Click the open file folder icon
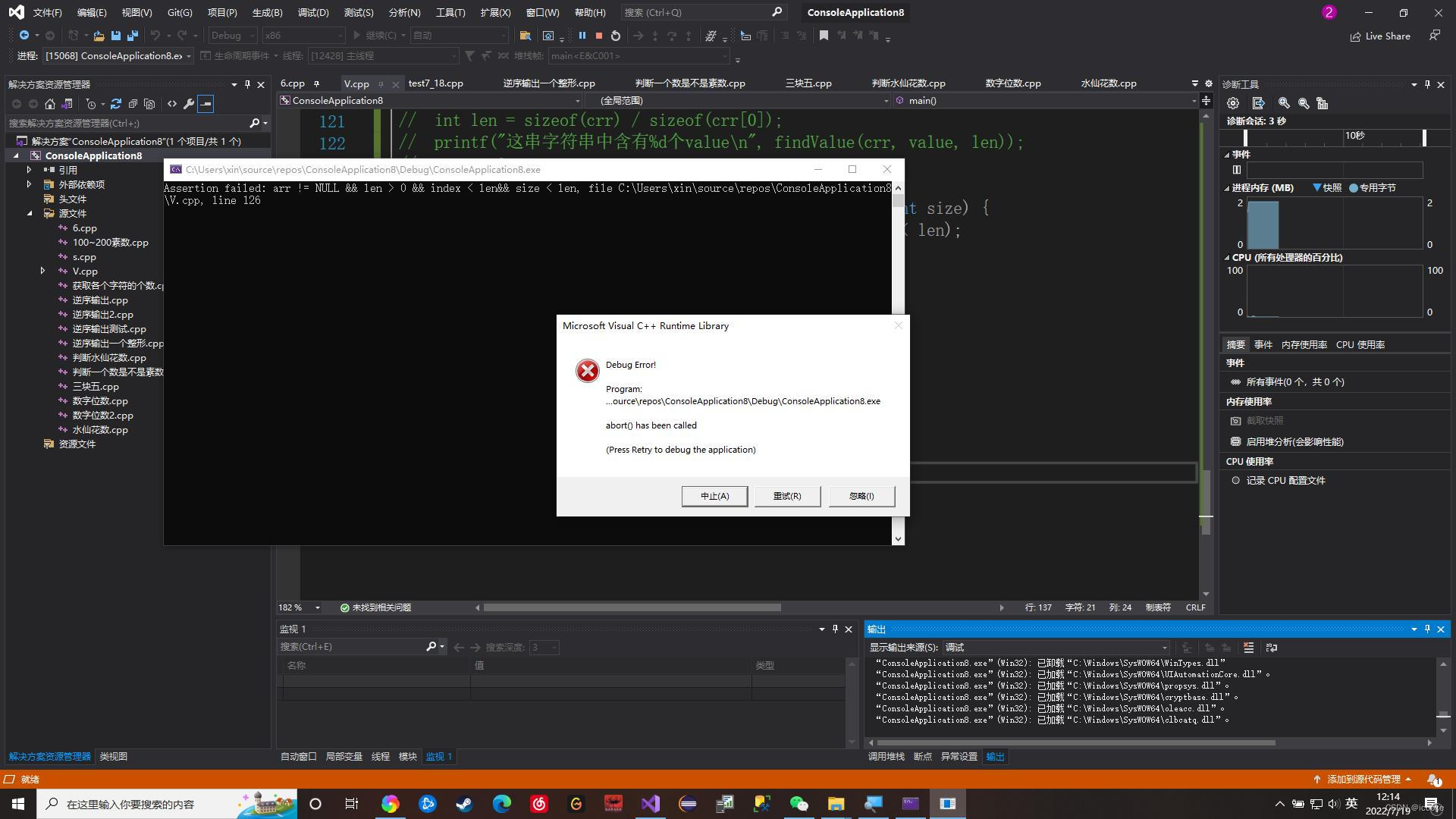Screen dimensions: 1456x819 (99, 36)
